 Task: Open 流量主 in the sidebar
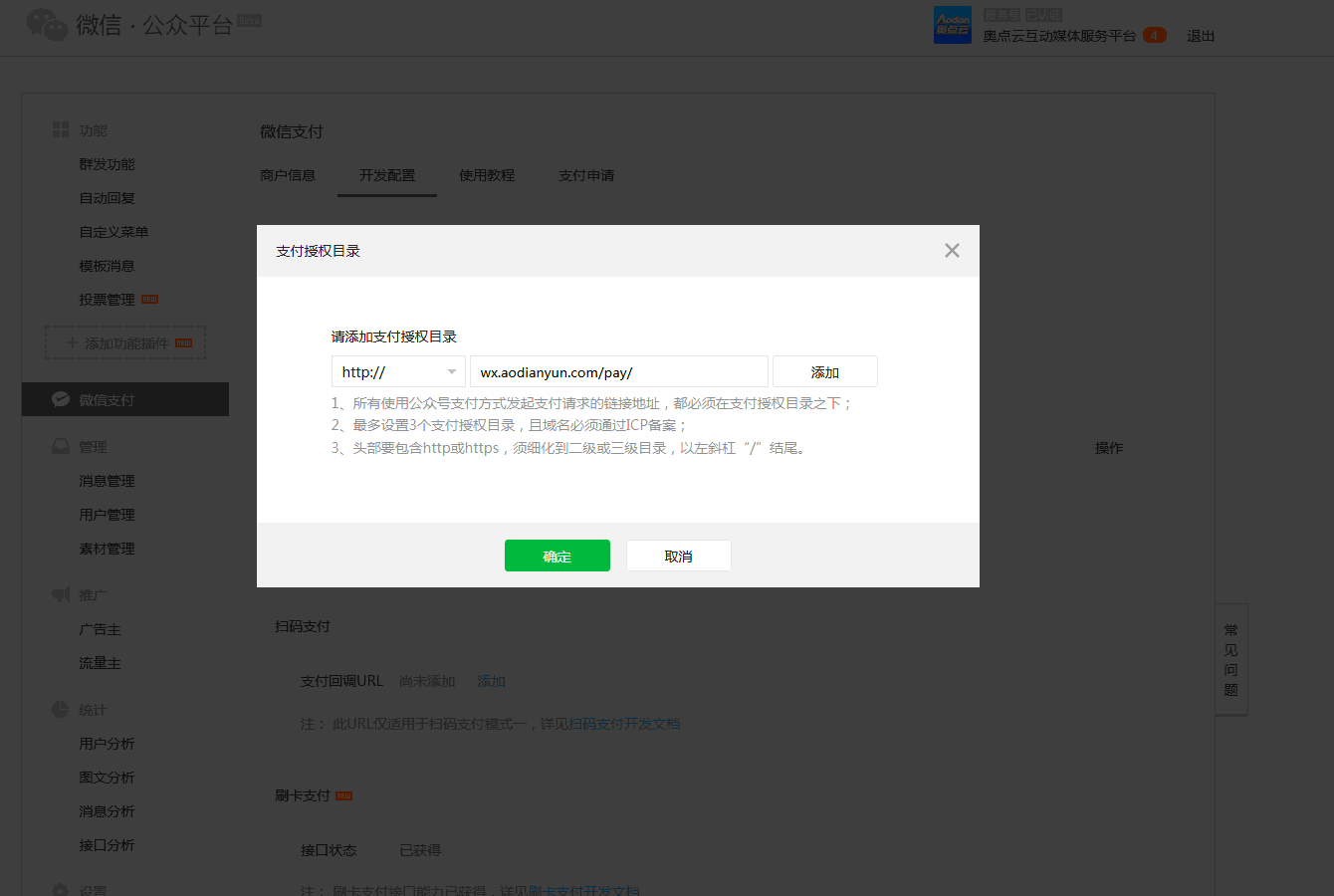[x=100, y=663]
